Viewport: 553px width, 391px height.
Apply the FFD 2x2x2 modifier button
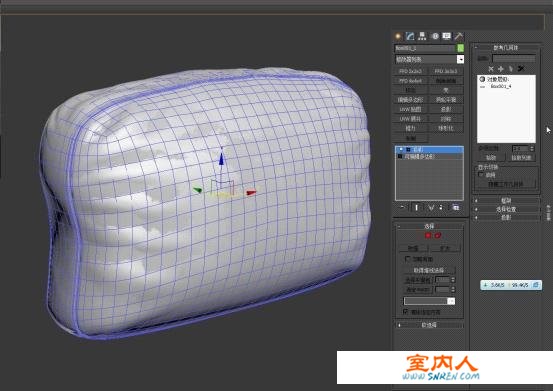click(x=410, y=71)
